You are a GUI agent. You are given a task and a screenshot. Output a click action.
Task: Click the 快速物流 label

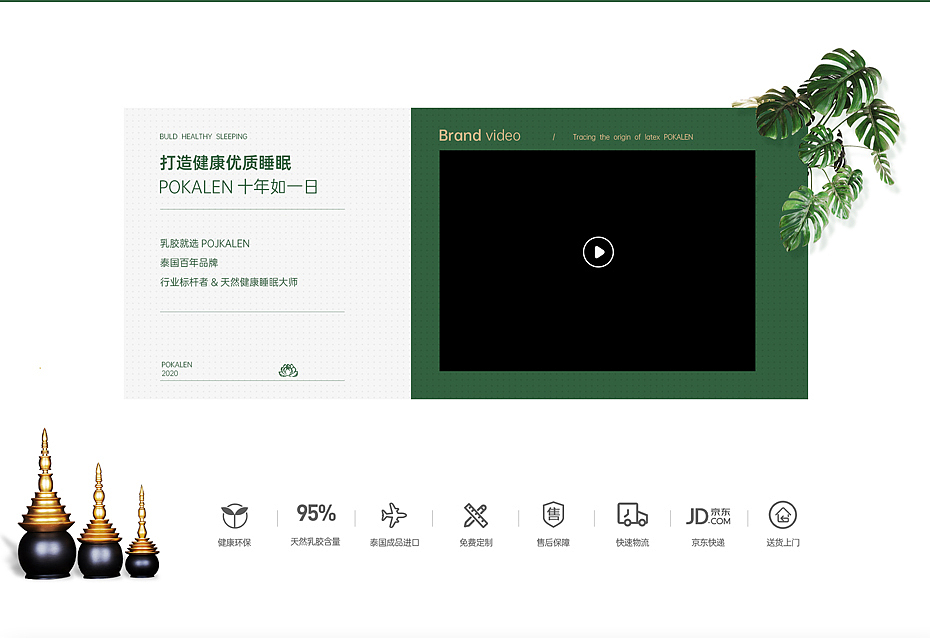pos(632,543)
